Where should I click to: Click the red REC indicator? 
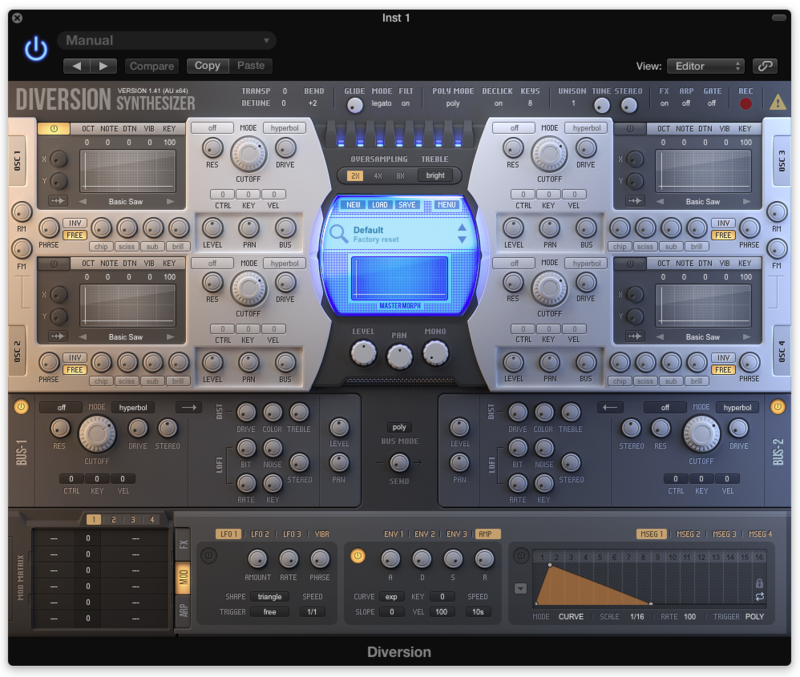[745, 104]
